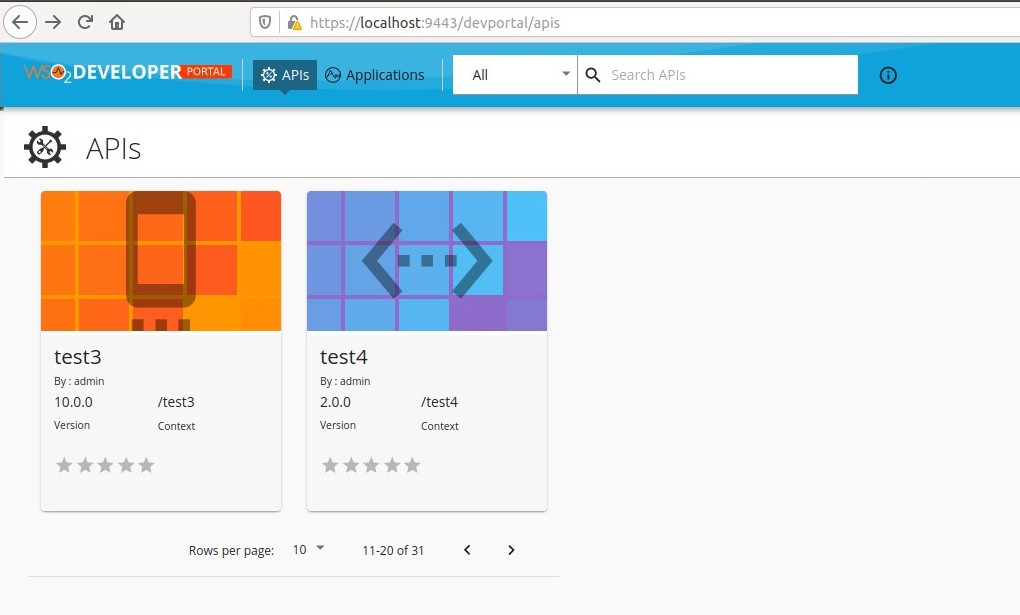The width and height of the screenshot is (1020, 615).
Task: Open the Applications tab in header
Action: (375, 75)
